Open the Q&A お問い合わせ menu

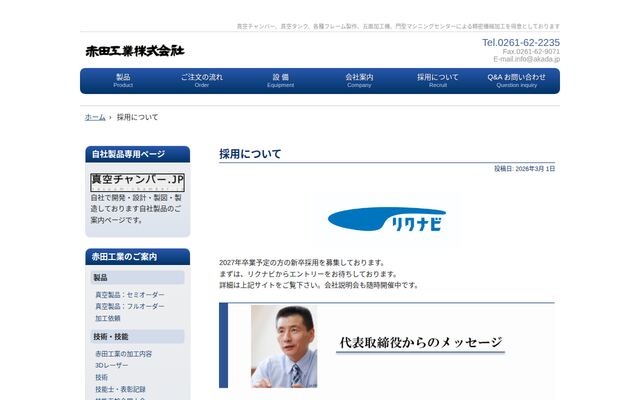(516, 80)
